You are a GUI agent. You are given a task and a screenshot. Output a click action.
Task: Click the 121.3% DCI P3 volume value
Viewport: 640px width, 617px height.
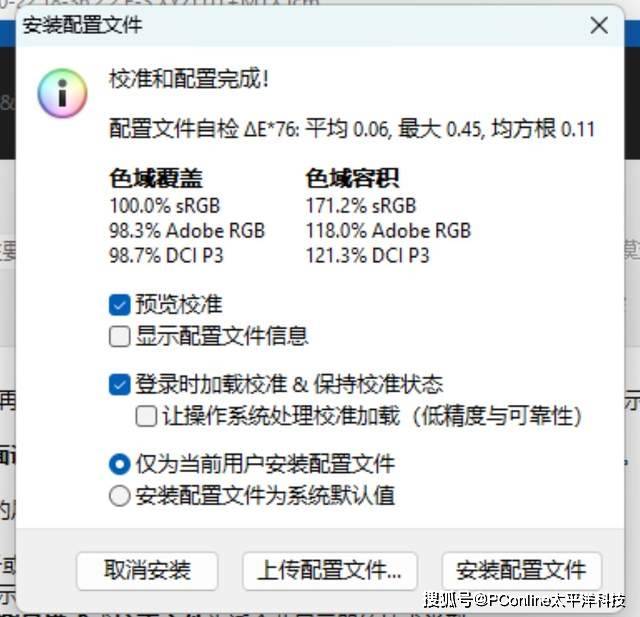tap(367, 256)
